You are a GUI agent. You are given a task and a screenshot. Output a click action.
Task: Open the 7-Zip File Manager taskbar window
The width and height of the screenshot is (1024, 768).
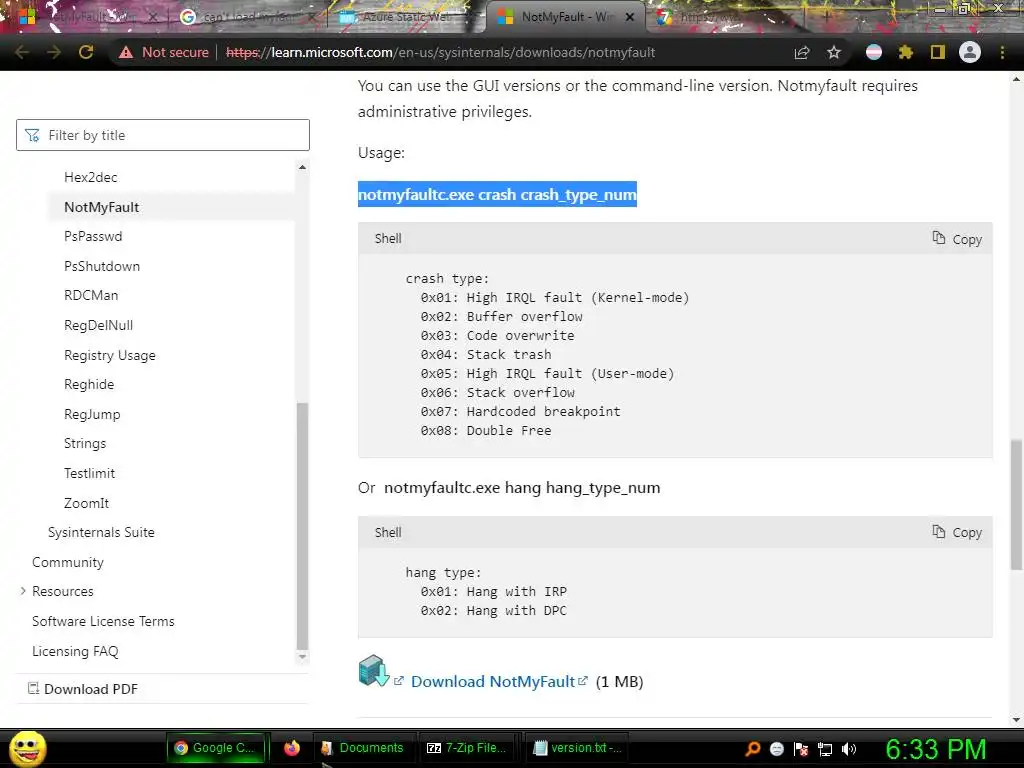466,748
